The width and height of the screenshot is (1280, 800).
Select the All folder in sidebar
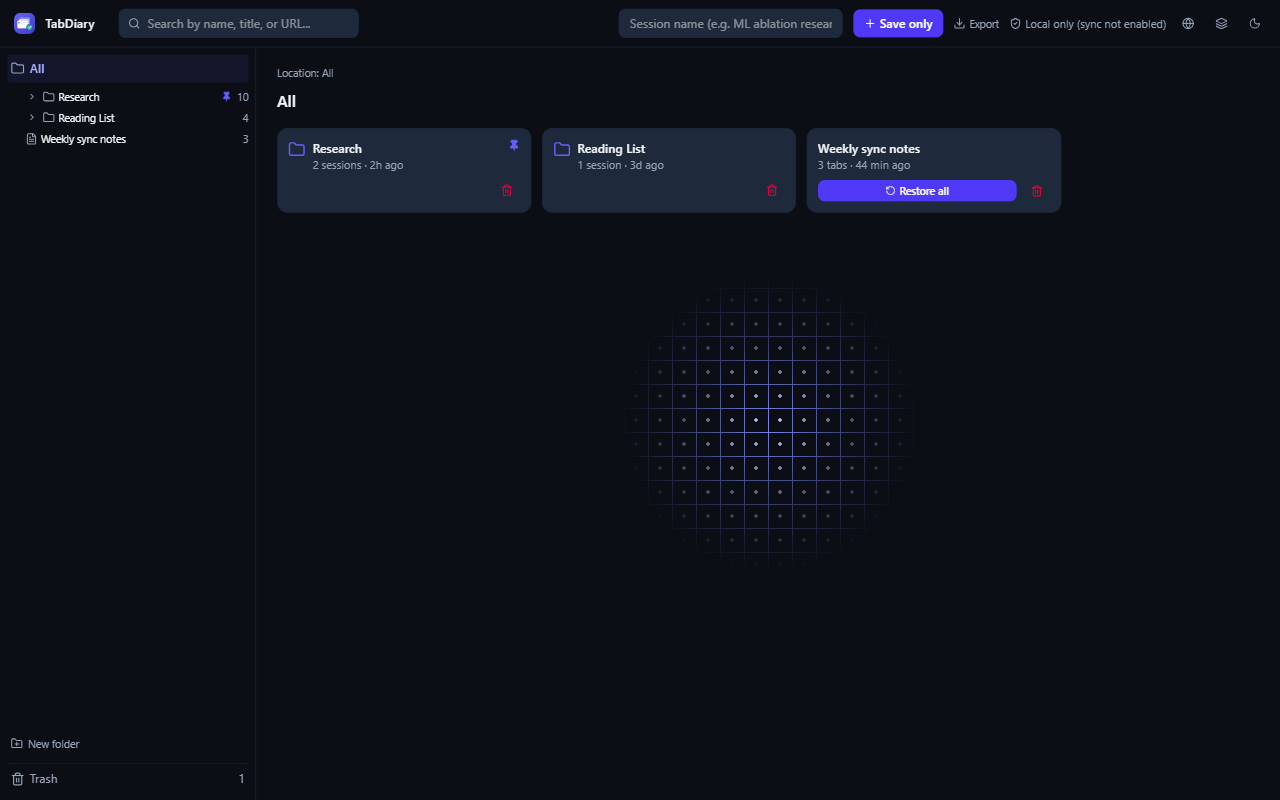pyautogui.click(x=128, y=68)
